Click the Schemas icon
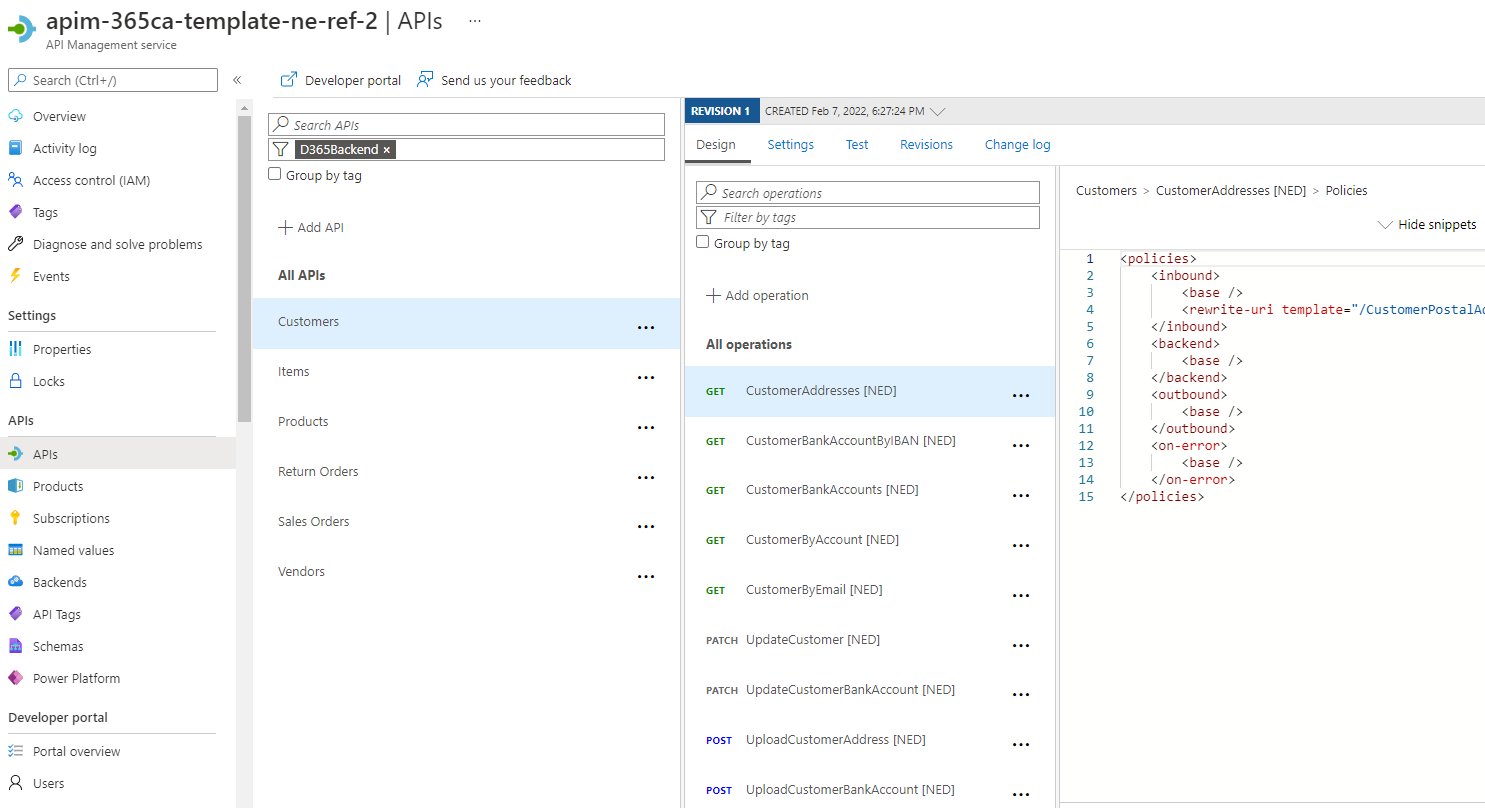Image resolution: width=1485 pixels, height=808 pixels. [x=15, y=646]
